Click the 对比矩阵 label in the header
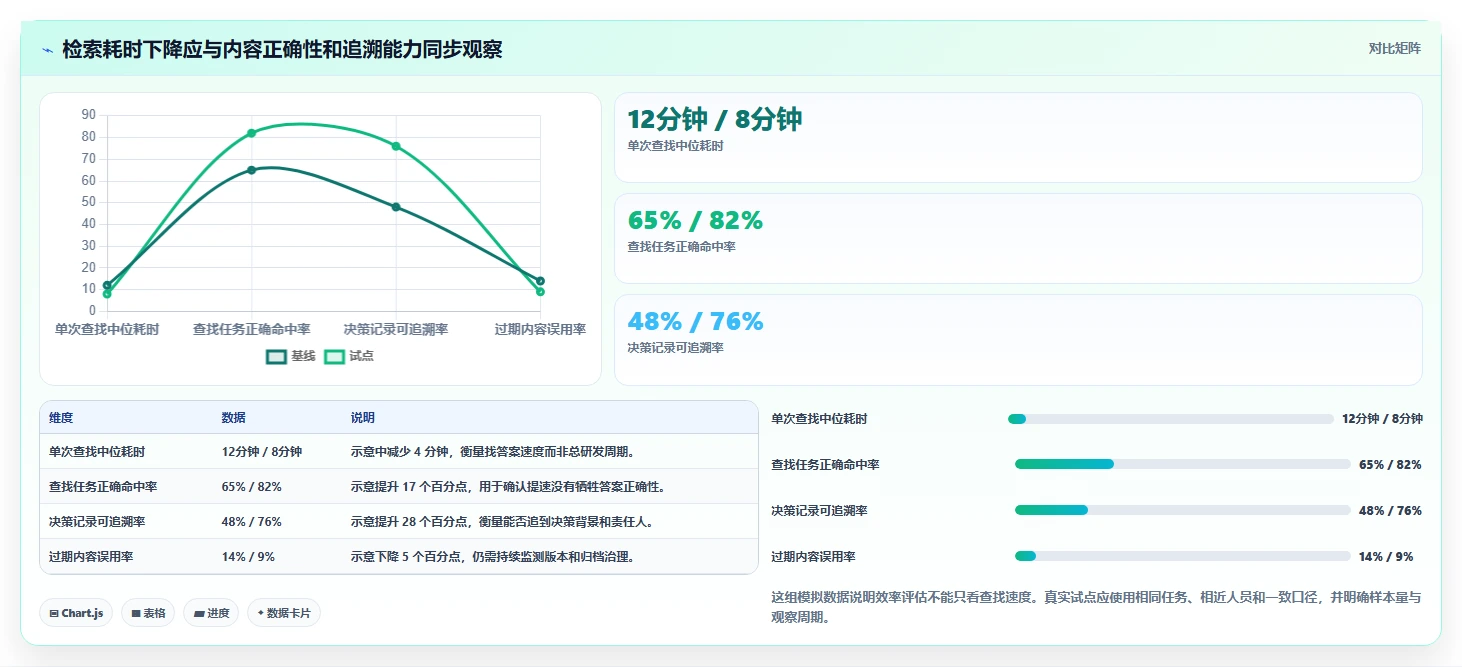Image resolution: width=1462 pixels, height=667 pixels. (1394, 48)
